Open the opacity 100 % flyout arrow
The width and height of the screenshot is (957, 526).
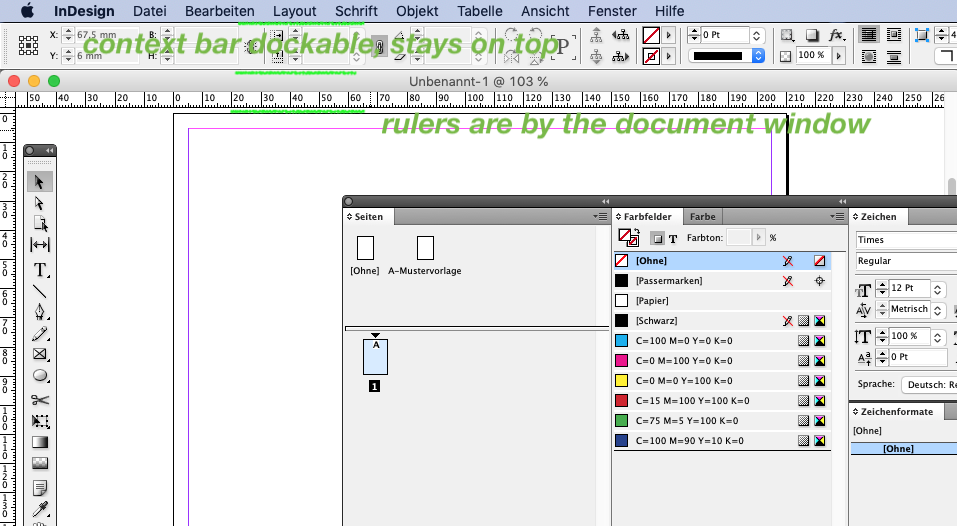pyautogui.click(x=839, y=56)
